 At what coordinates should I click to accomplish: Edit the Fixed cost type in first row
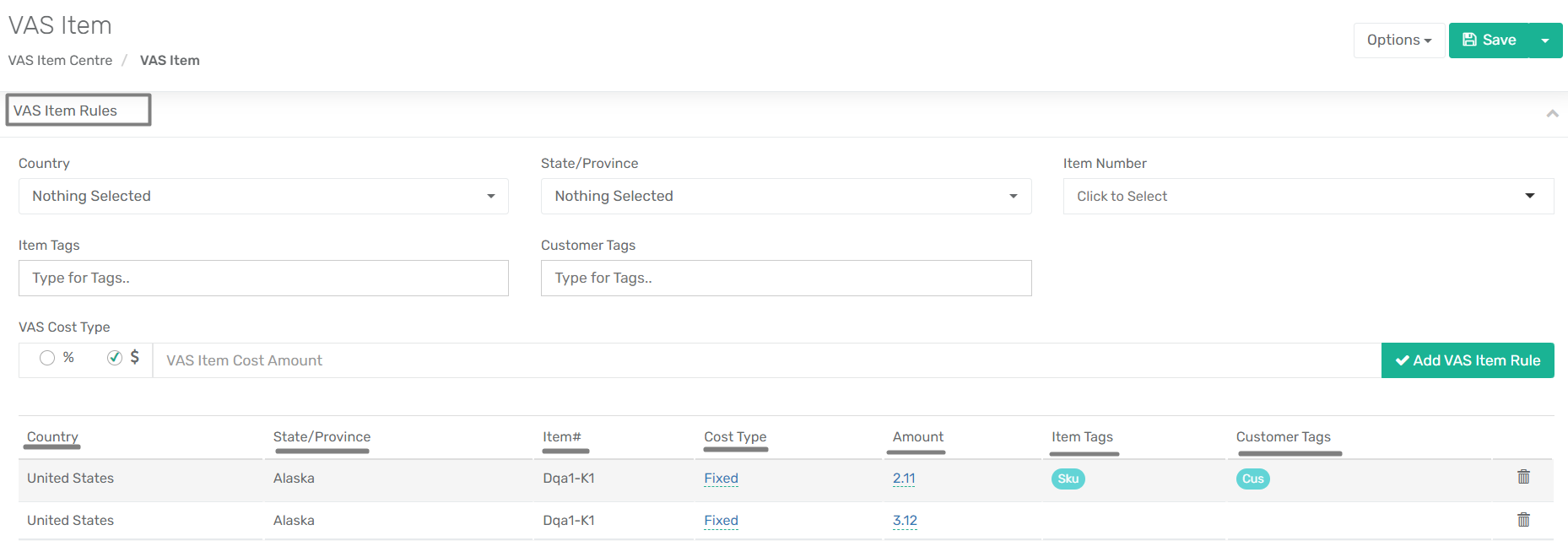click(721, 479)
